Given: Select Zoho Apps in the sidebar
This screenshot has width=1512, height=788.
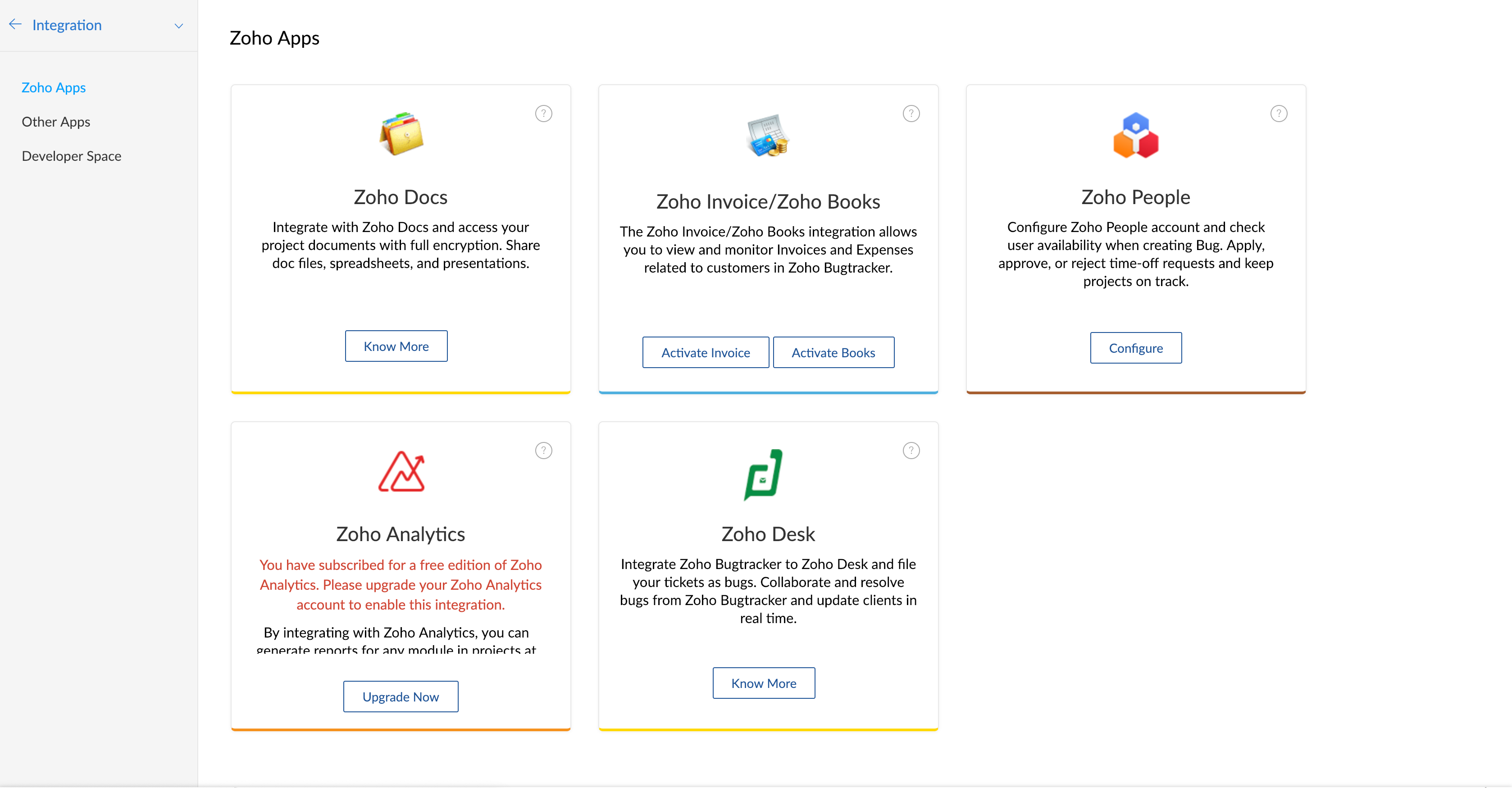Looking at the screenshot, I should point(54,87).
